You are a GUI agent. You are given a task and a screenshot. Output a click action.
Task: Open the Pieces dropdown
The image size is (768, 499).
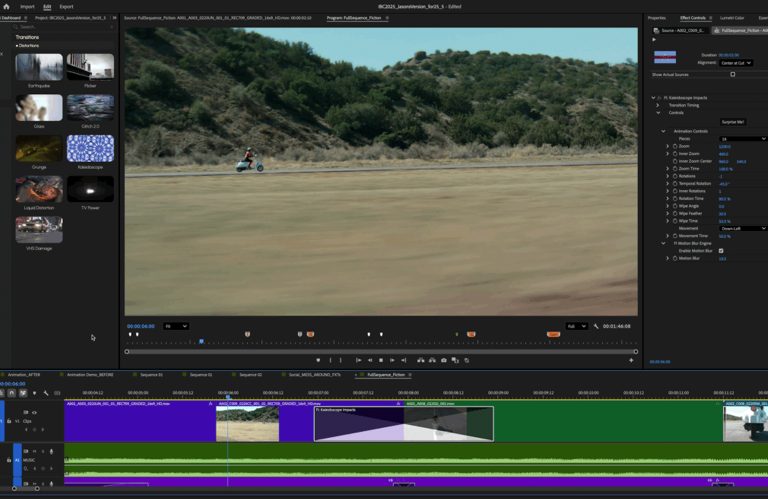(743, 139)
